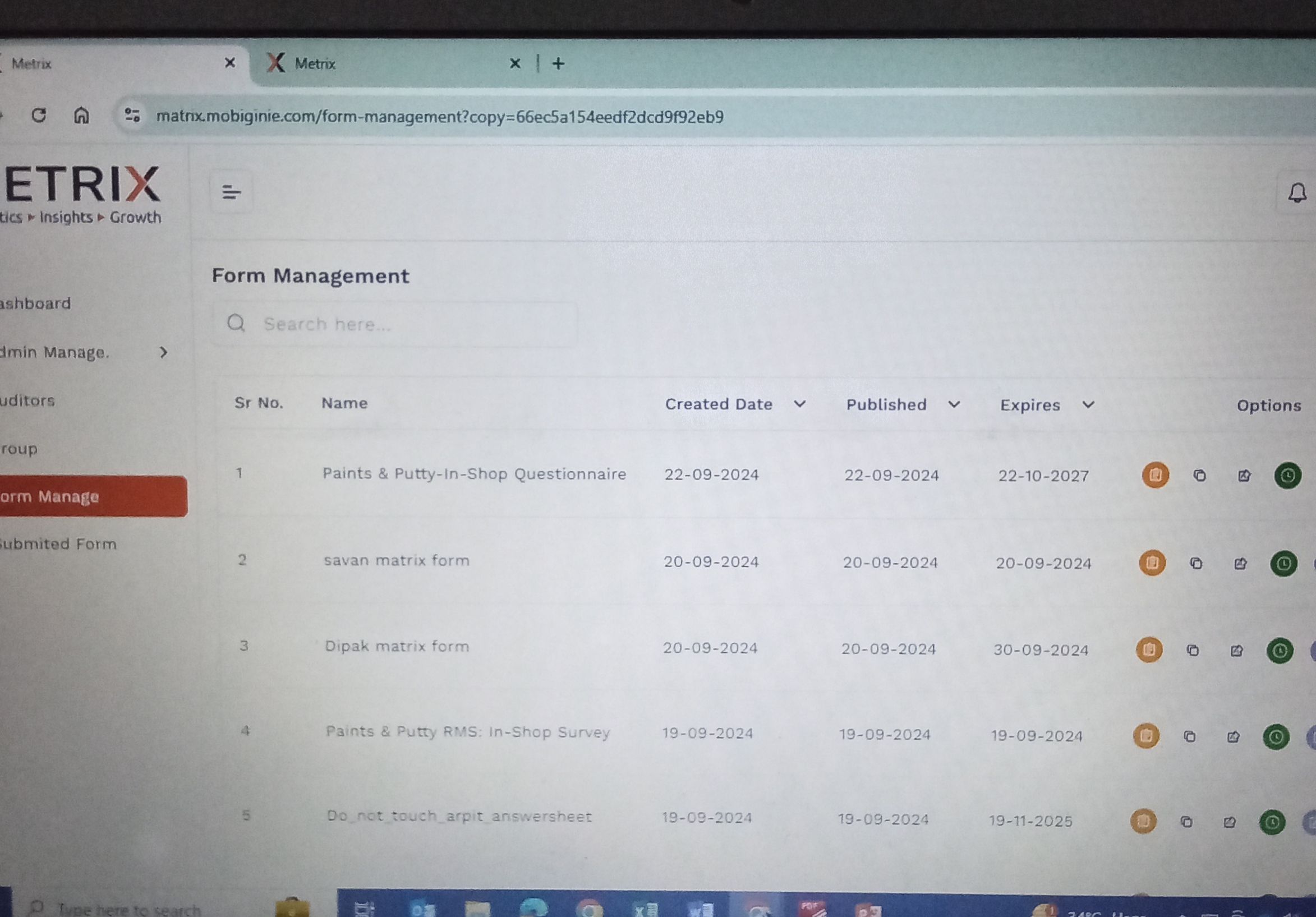
Task: Open notifications bell icon
Action: click(x=1297, y=193)
